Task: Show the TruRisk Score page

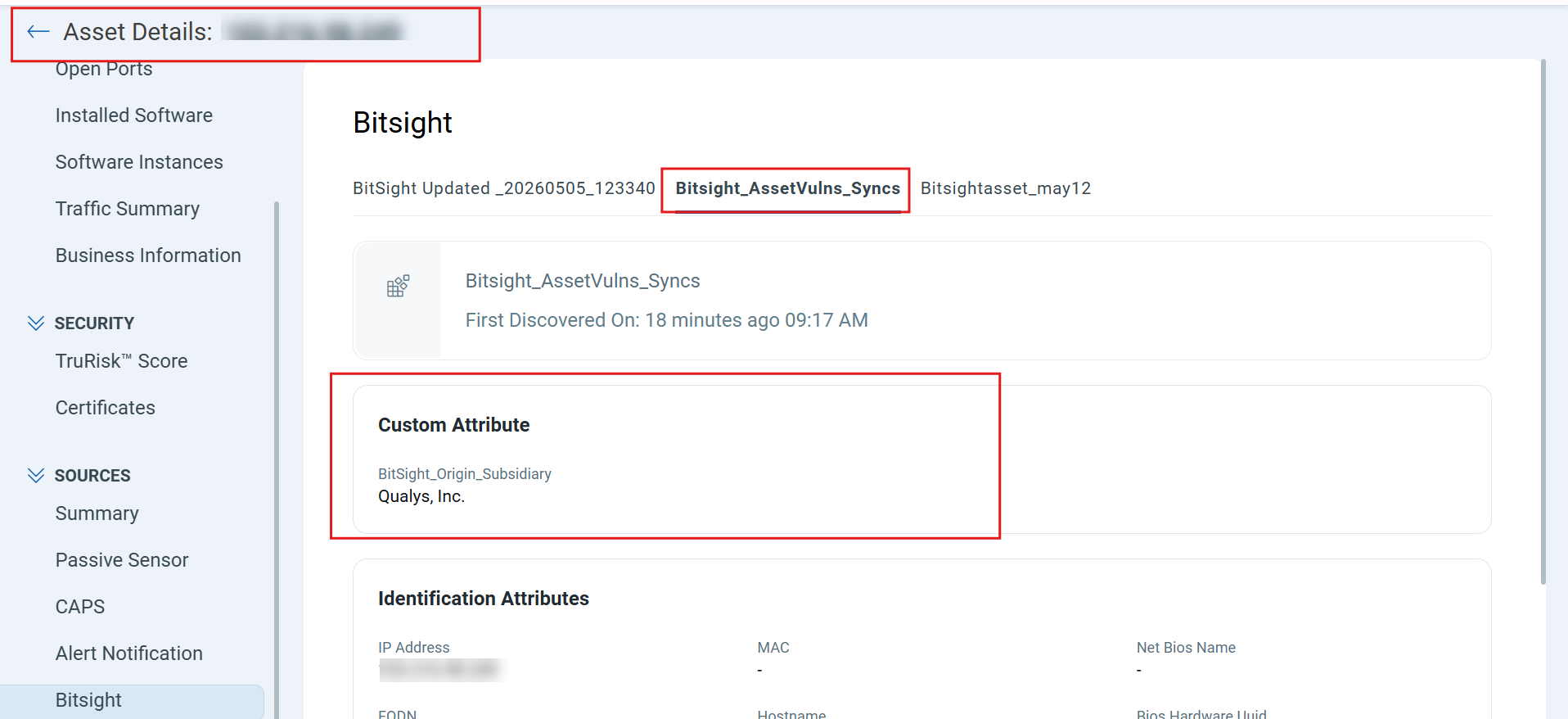Action: pyautogui.click(x=122, y=361)
